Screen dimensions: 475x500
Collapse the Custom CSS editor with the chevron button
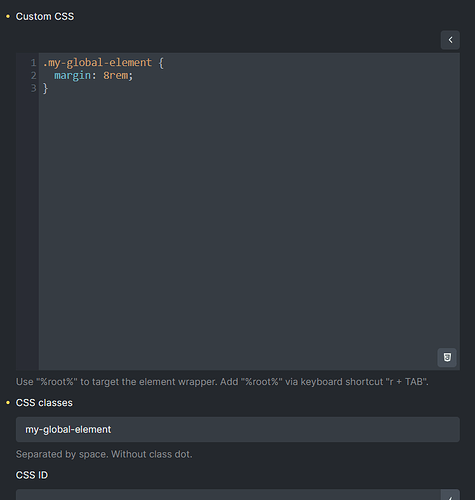pos(450,40)
